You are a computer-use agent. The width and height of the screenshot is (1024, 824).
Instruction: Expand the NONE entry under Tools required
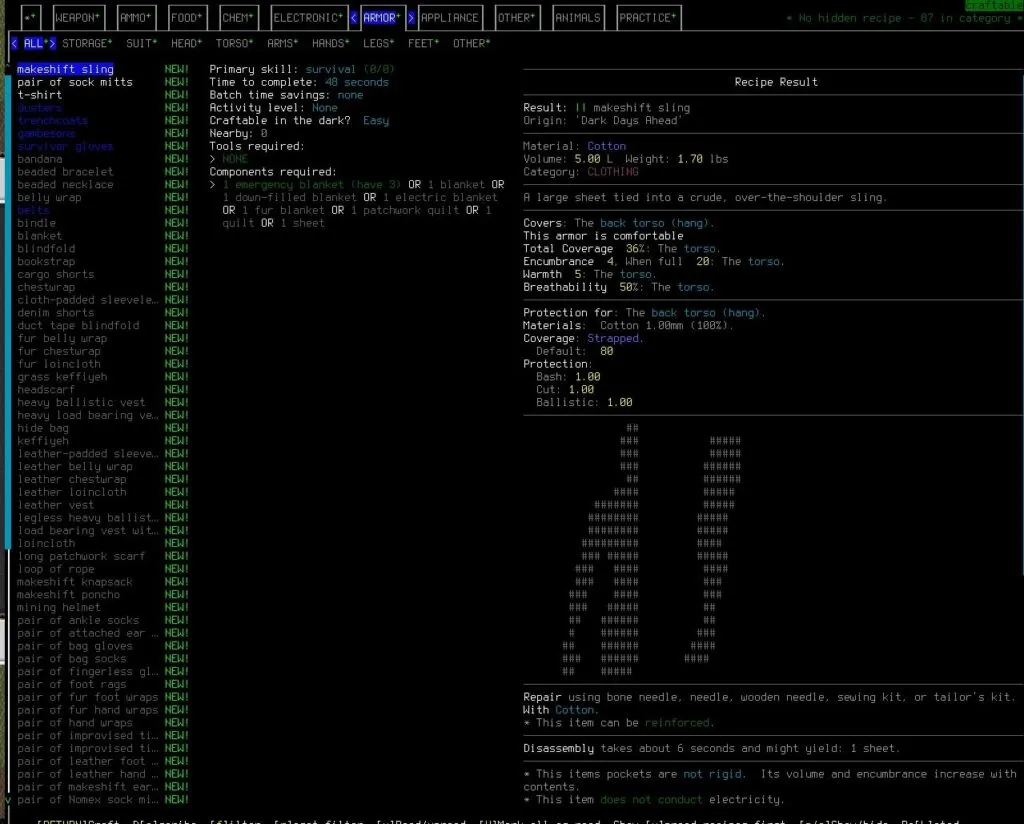point(234,158)
